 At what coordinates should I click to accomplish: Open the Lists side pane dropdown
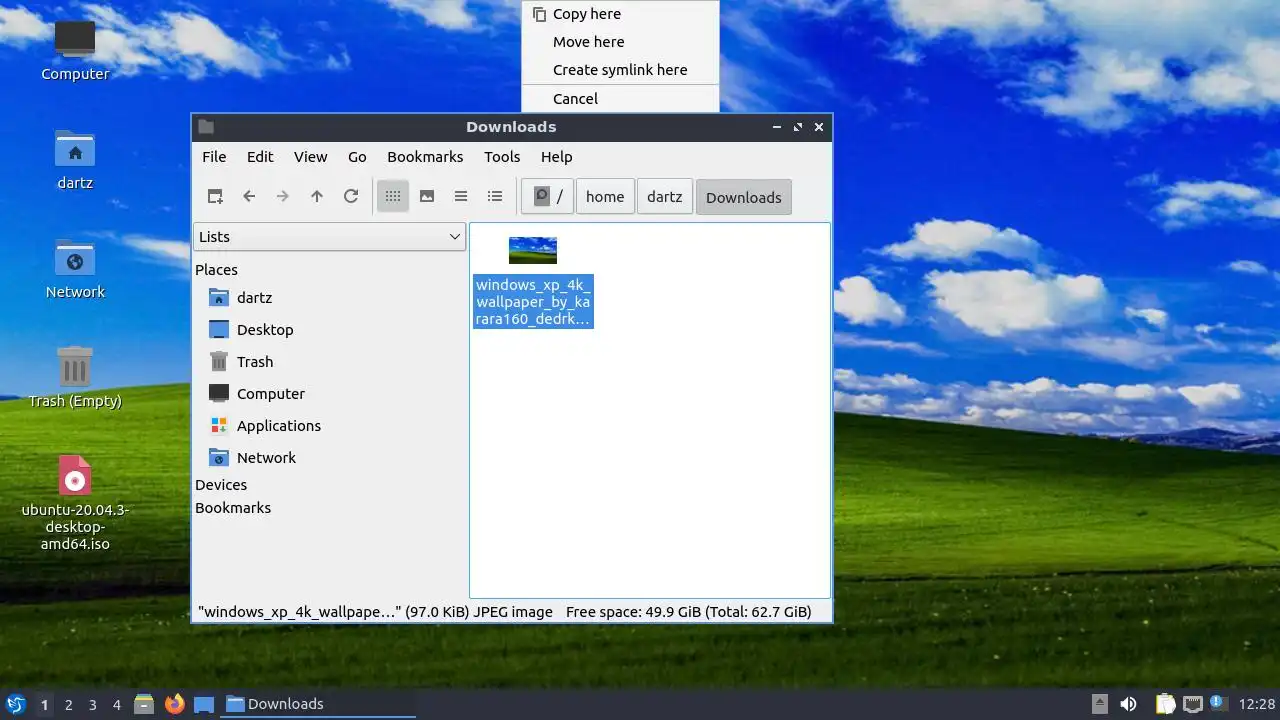click(329, 237)
